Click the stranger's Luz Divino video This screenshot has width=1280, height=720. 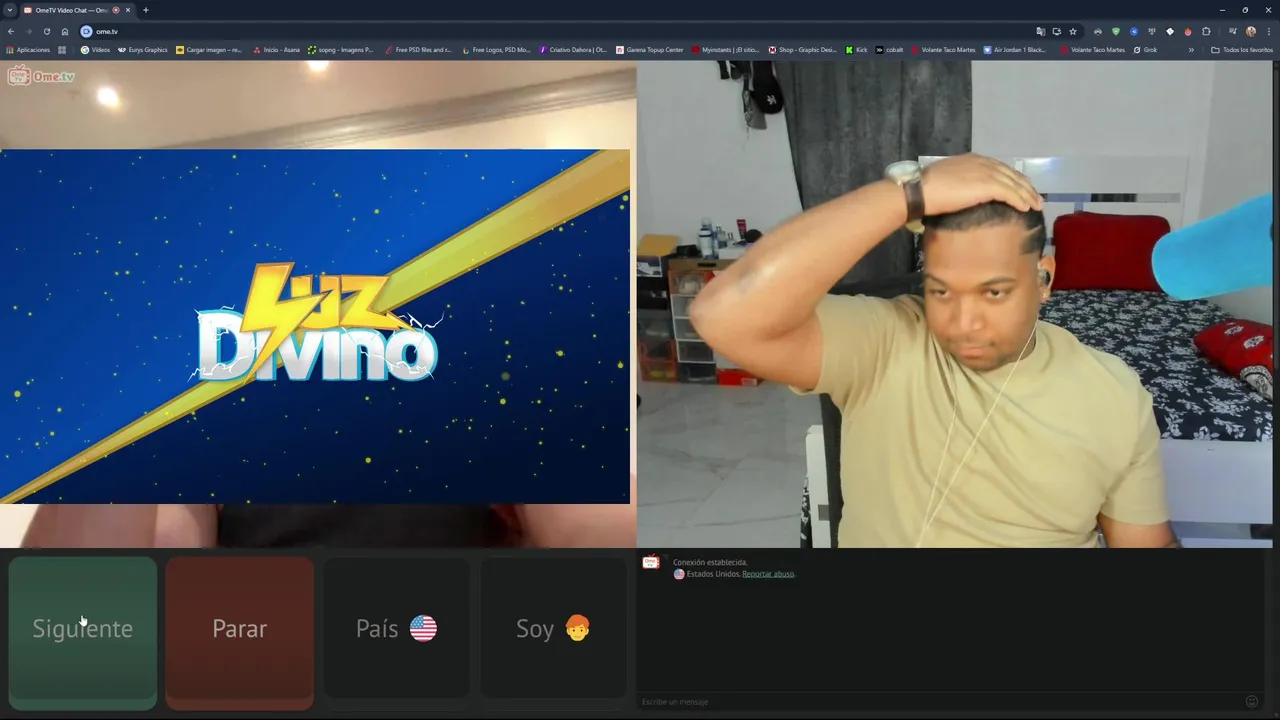(x=315, y=326)
